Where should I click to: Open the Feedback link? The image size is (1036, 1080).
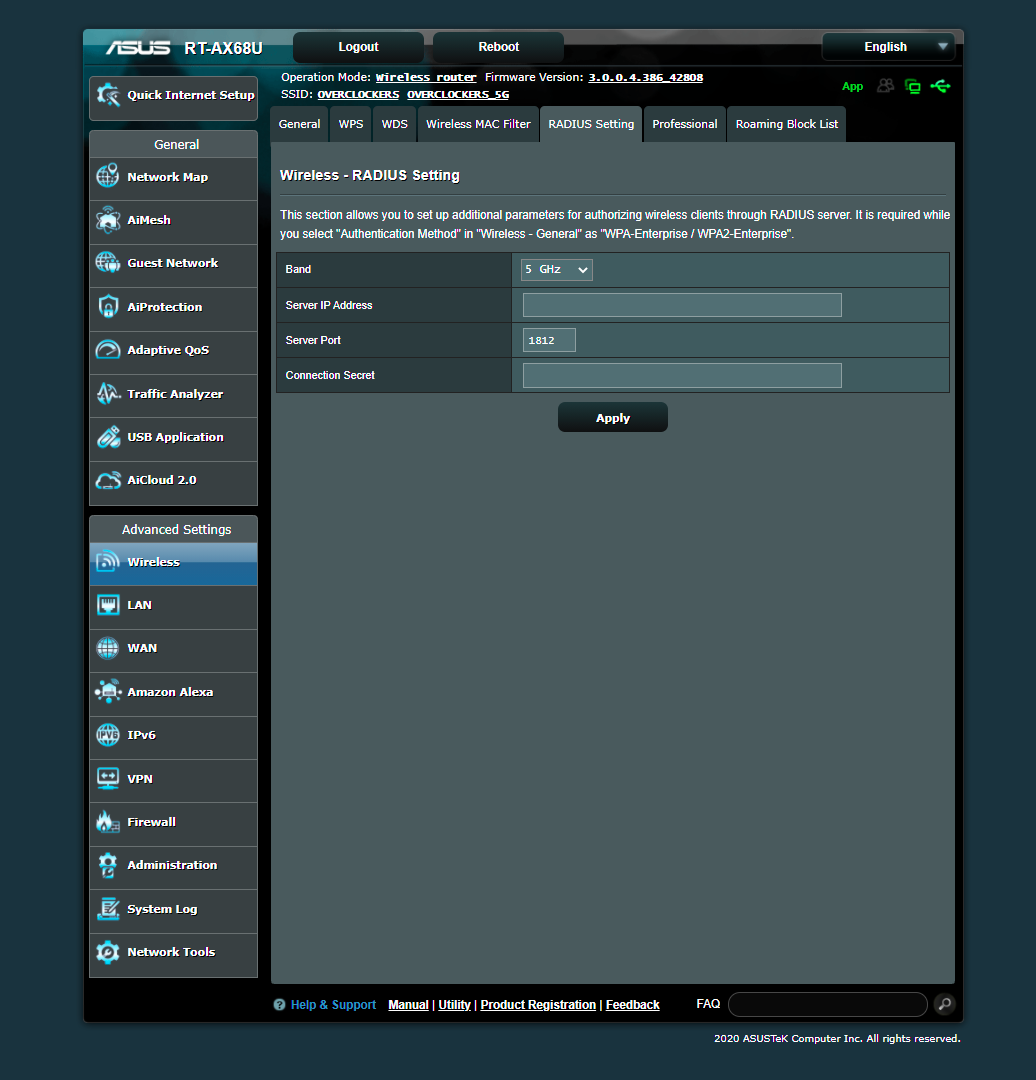(632, 1005)
